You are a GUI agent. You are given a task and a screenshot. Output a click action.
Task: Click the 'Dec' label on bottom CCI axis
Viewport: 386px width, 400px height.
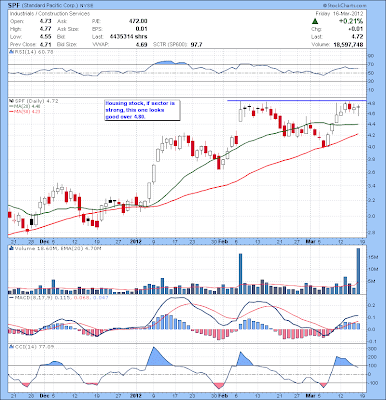click(44, 395)
